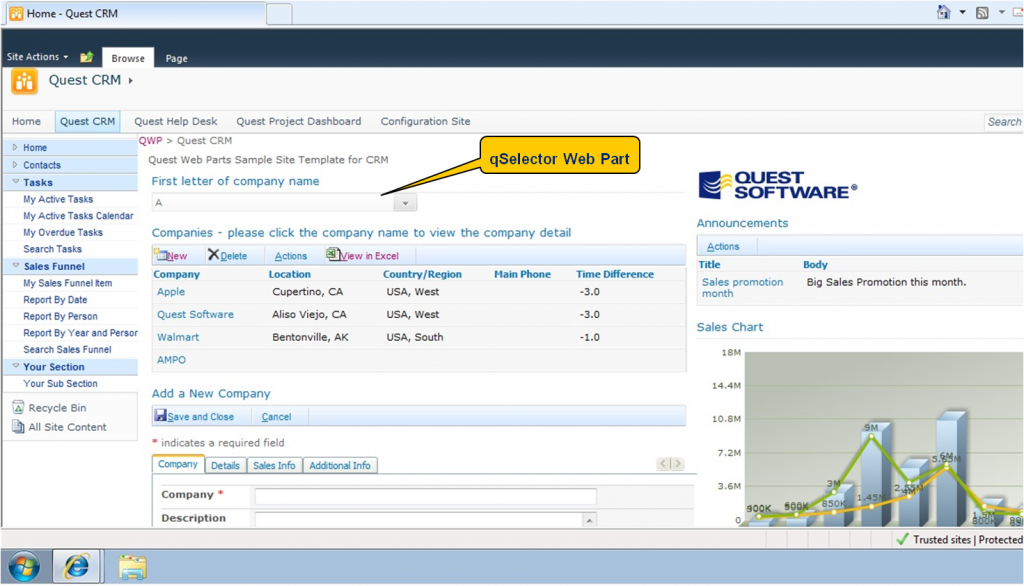Open My Overdue Tasks in sidebar

click(63, 233)
